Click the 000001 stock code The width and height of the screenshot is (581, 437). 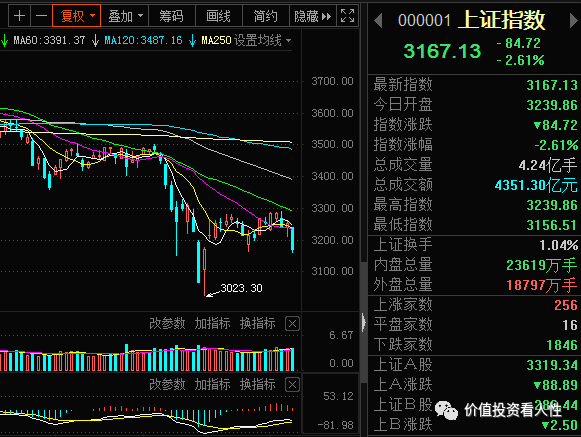424,21
